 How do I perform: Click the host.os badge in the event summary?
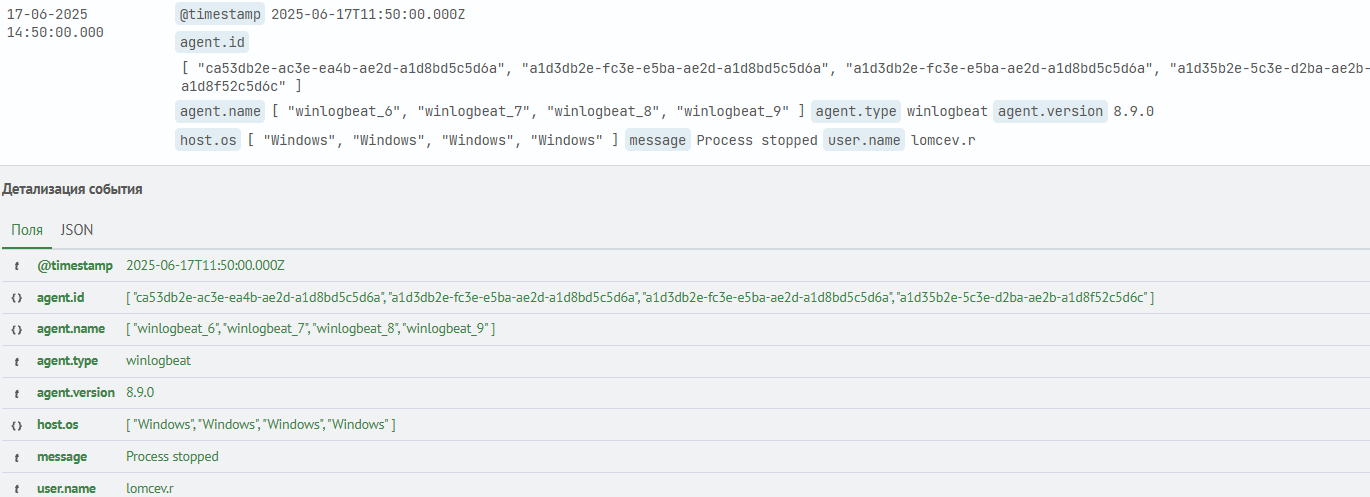[208, 140]
